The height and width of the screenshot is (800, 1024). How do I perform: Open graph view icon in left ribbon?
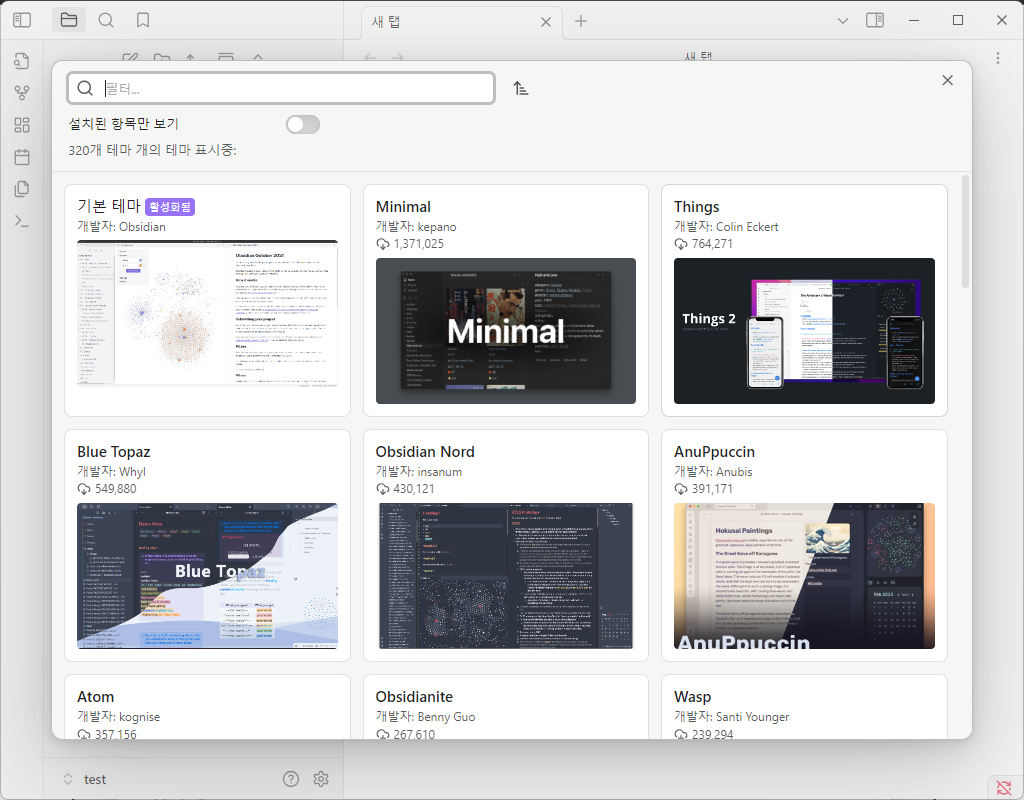tap(22, 93)
